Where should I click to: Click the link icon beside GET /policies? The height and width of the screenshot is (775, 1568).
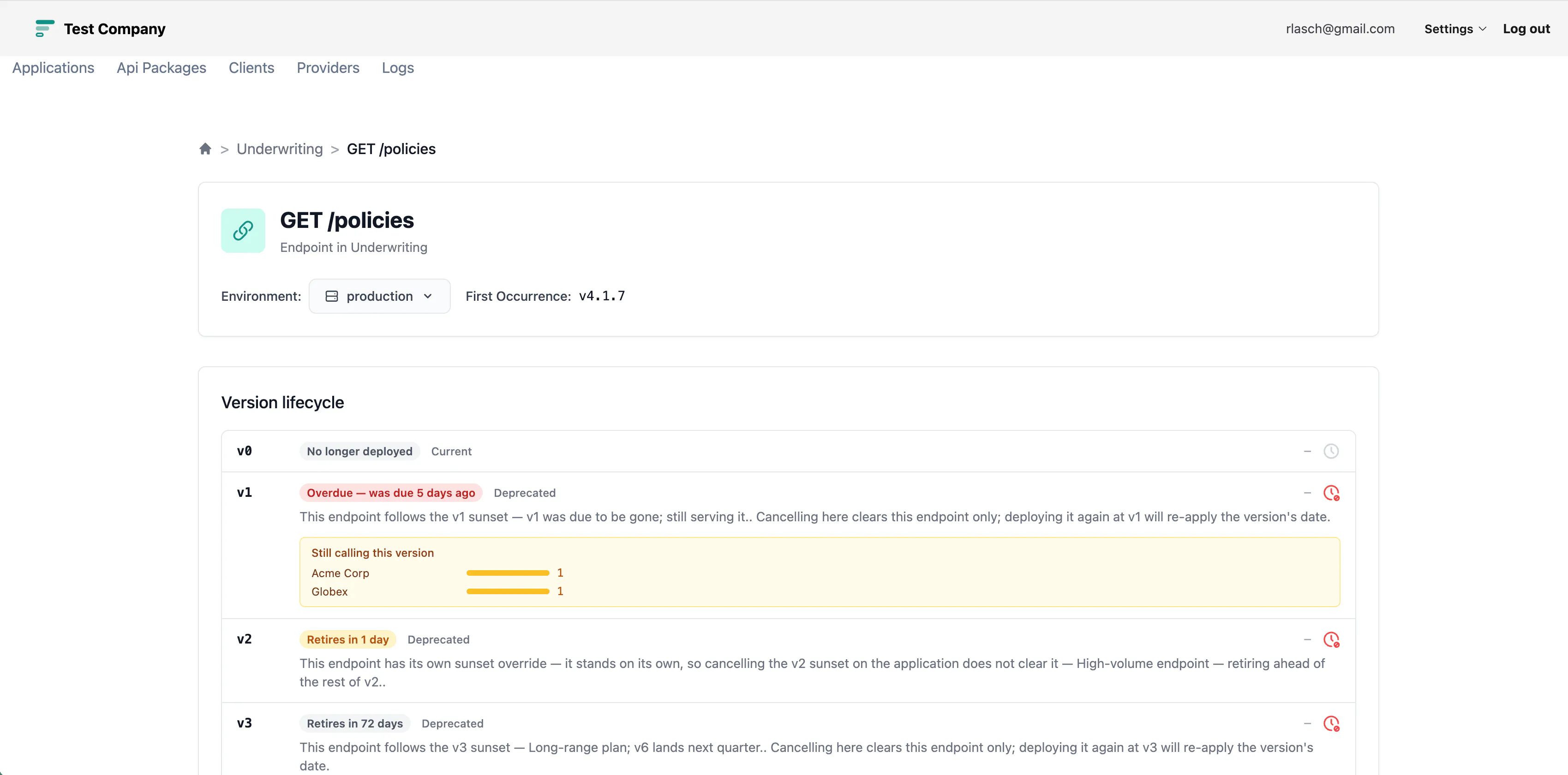tap(243, 231)
